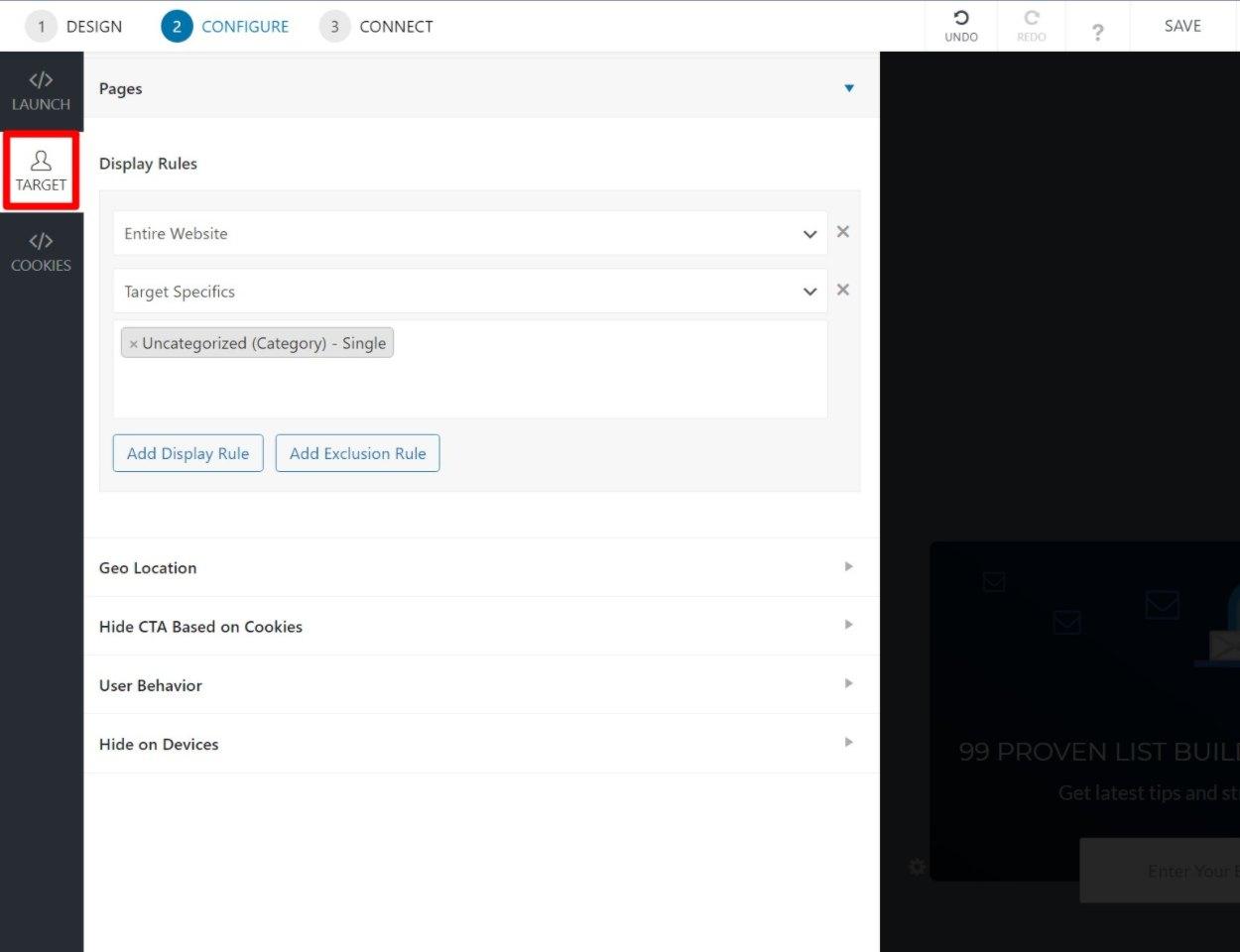1240x952 pixels.
Task: Go to step 3 Connect
Action: click(377, 27)
